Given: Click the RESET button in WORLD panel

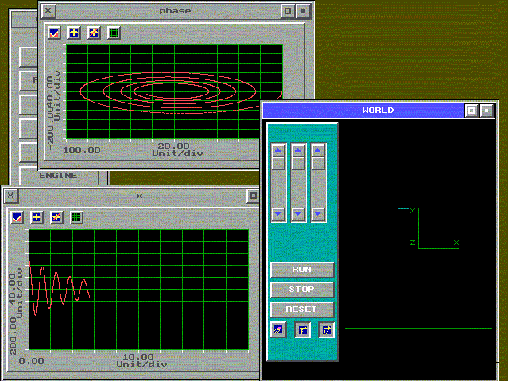Looking at the screenshot, I should tap(302, 309).
